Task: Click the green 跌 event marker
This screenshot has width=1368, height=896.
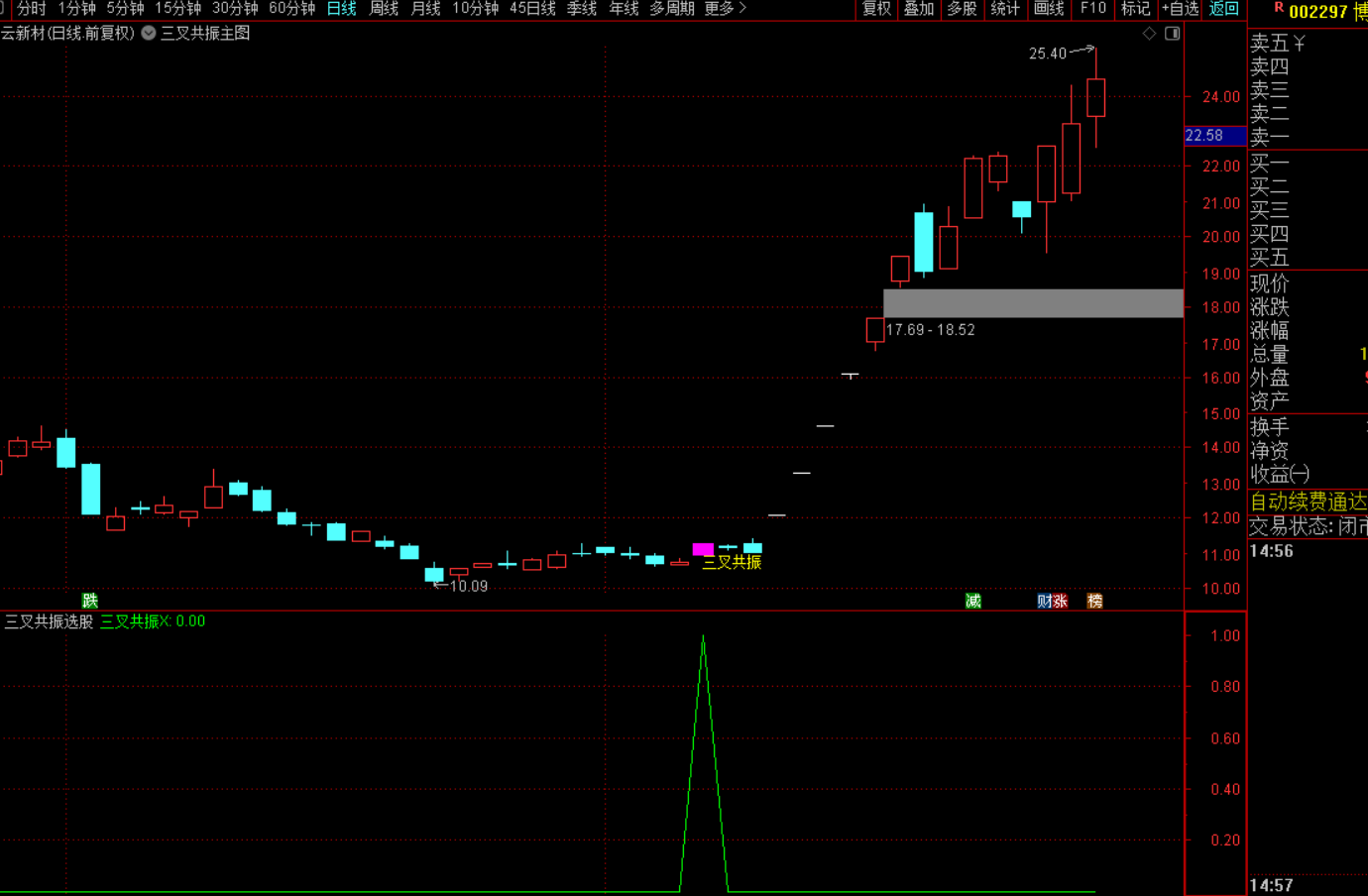Action: (90, 601)
